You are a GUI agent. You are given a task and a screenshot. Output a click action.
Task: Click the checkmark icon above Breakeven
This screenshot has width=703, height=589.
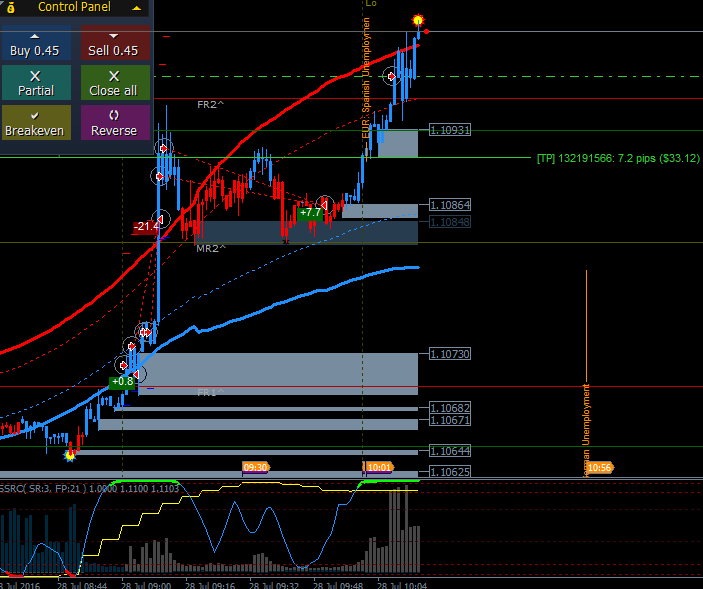pos(35,116)
